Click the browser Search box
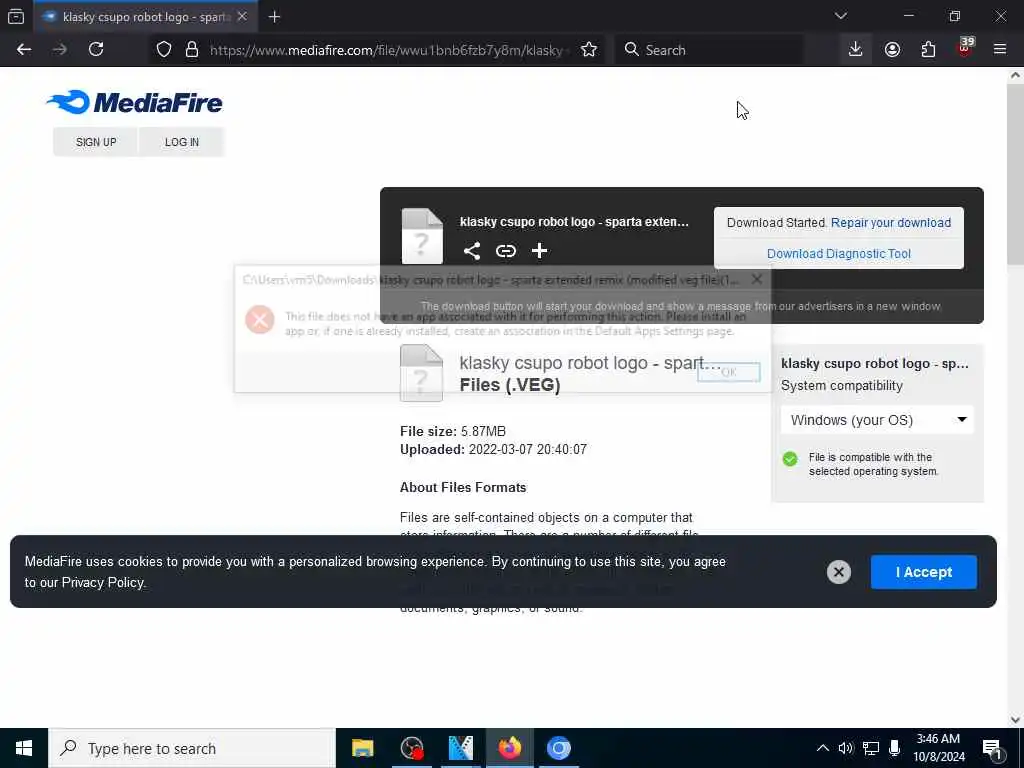1024x768 pixels. coord(710,50)
